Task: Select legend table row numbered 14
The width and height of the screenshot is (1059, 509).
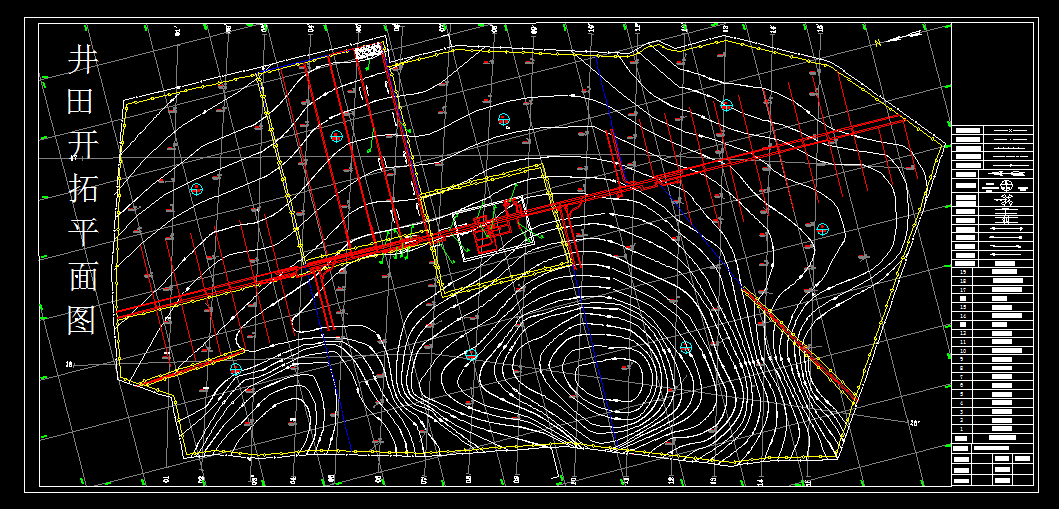Action: tap(993, 316)
